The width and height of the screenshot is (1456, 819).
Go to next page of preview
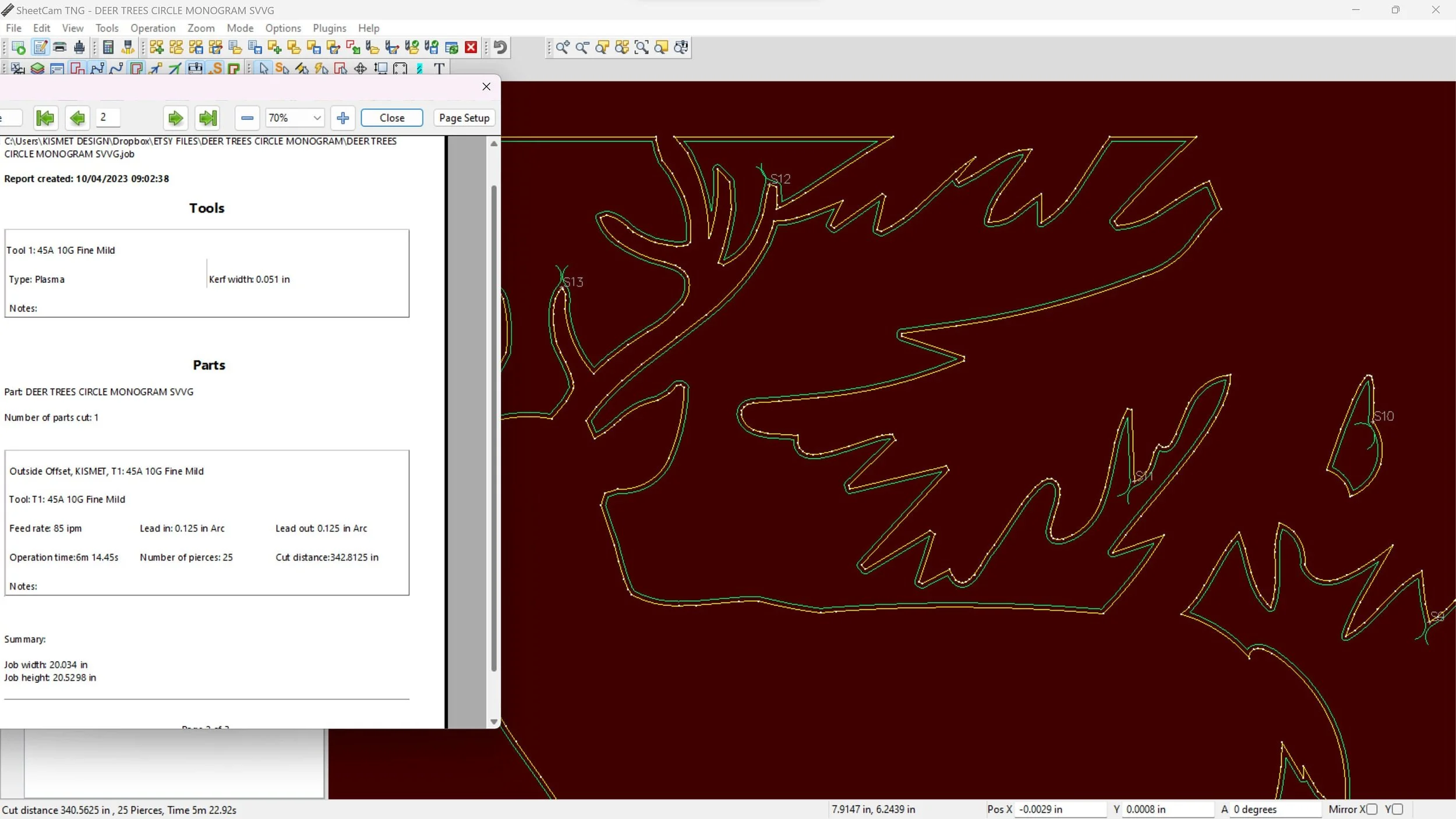click(175, 118)
